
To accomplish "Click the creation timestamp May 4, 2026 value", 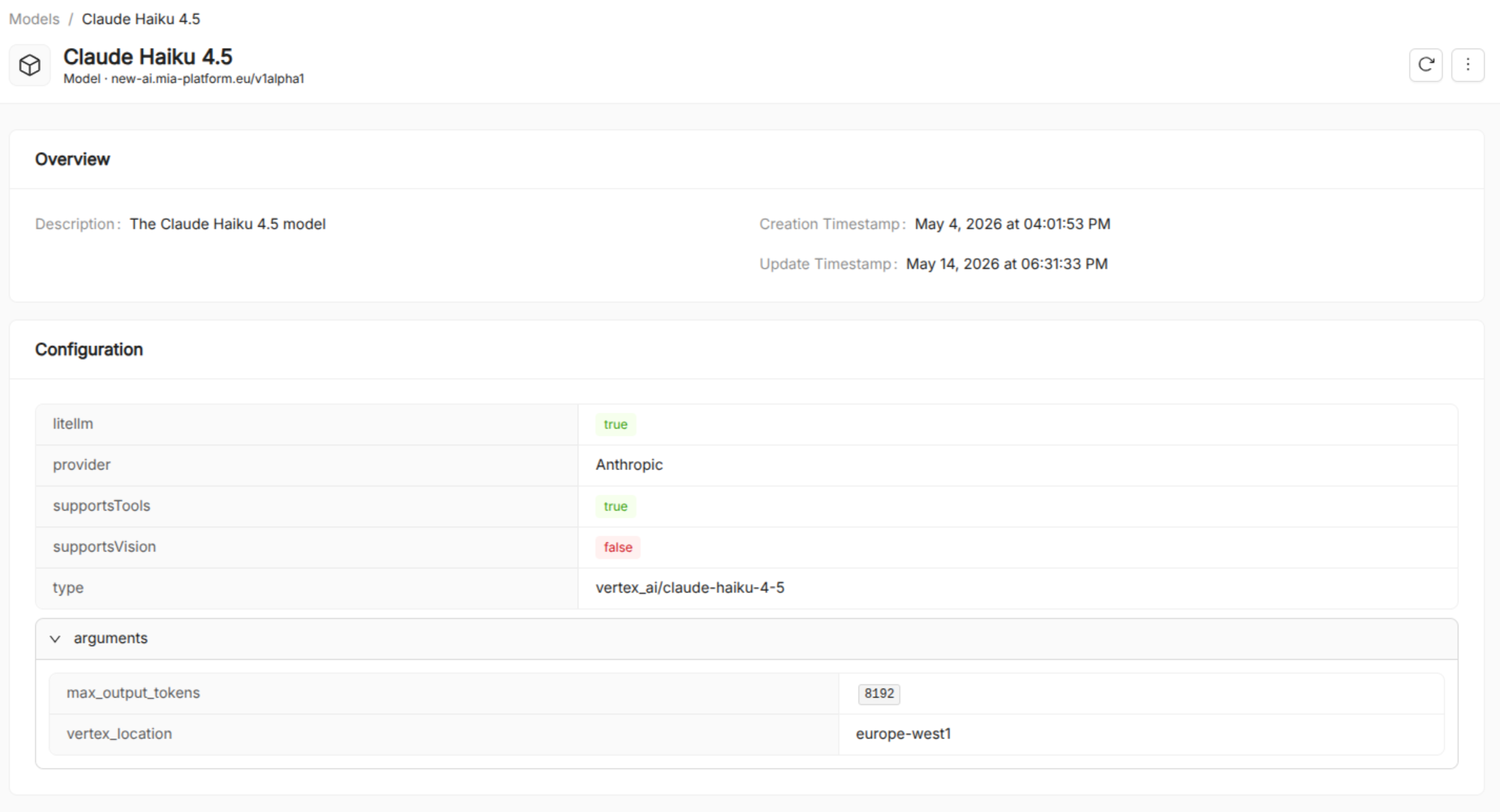I will pos(1013,224).
